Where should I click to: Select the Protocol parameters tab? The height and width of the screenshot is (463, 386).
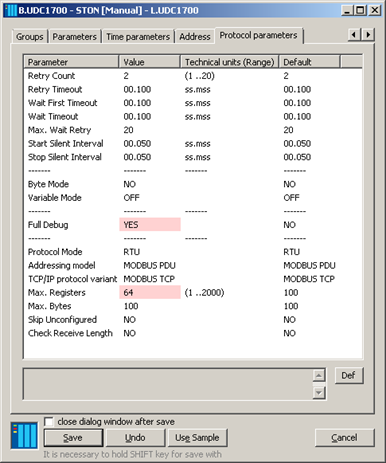258,35
